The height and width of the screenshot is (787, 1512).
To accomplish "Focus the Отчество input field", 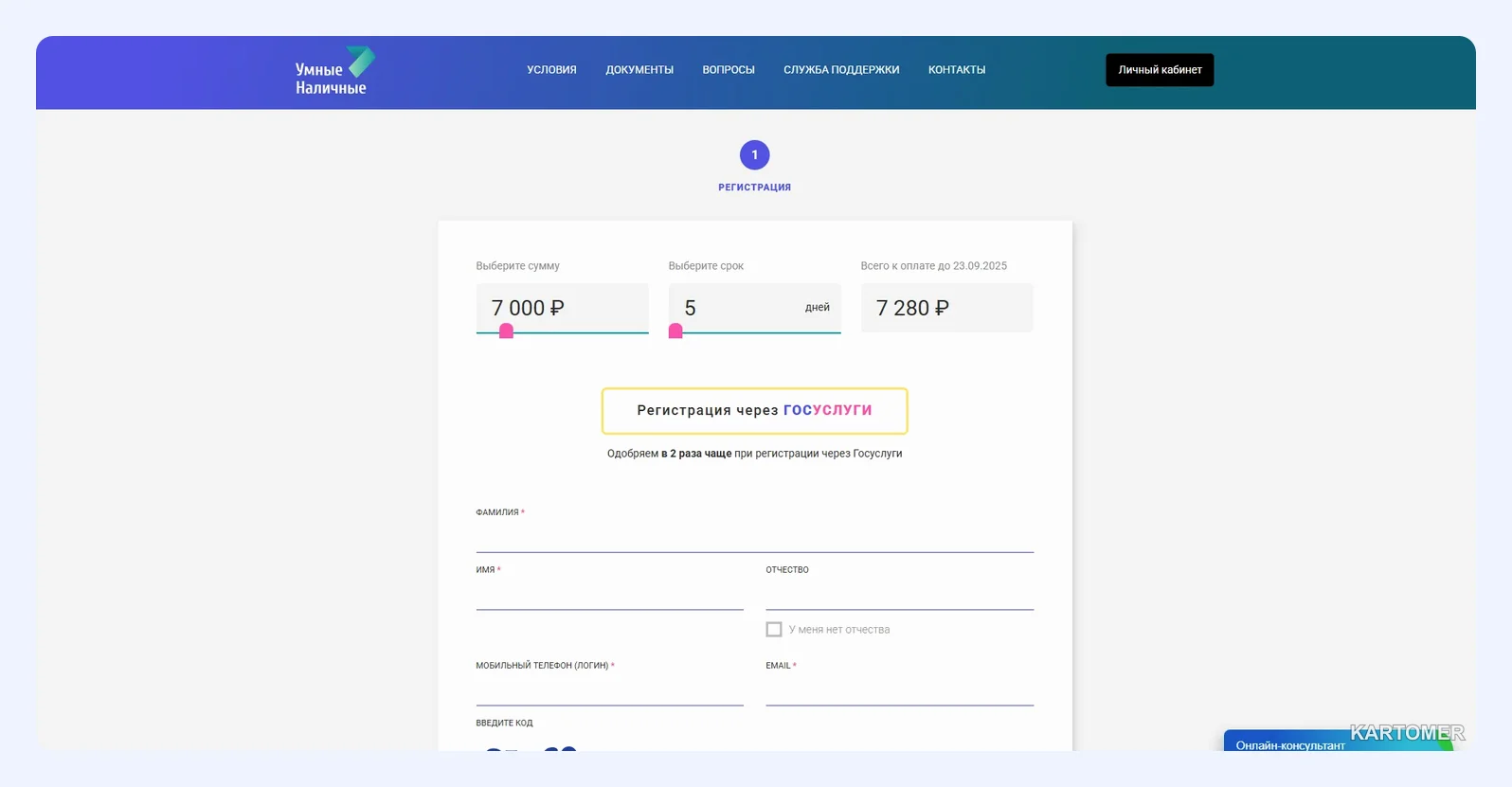I will click(x=899, y=595).
